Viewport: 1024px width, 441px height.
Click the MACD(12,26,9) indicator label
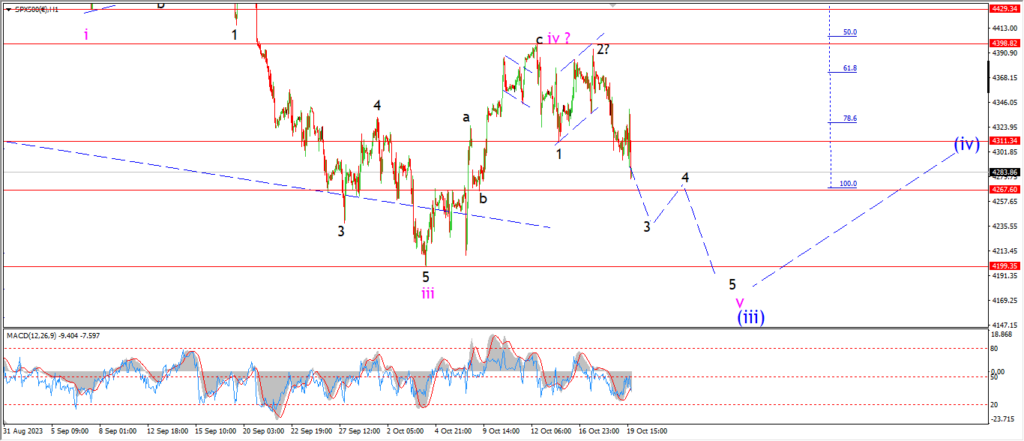coord(50,333)
